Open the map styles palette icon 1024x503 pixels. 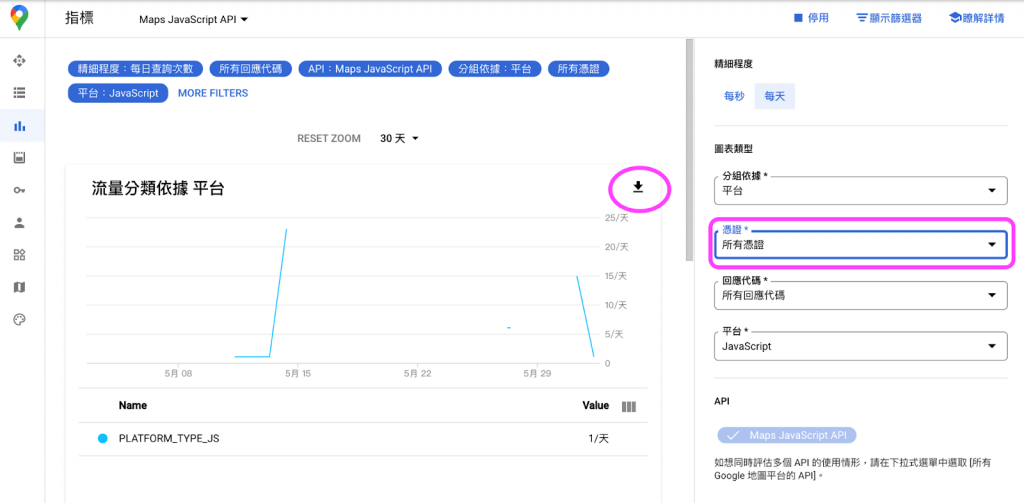tap(20, 319)
